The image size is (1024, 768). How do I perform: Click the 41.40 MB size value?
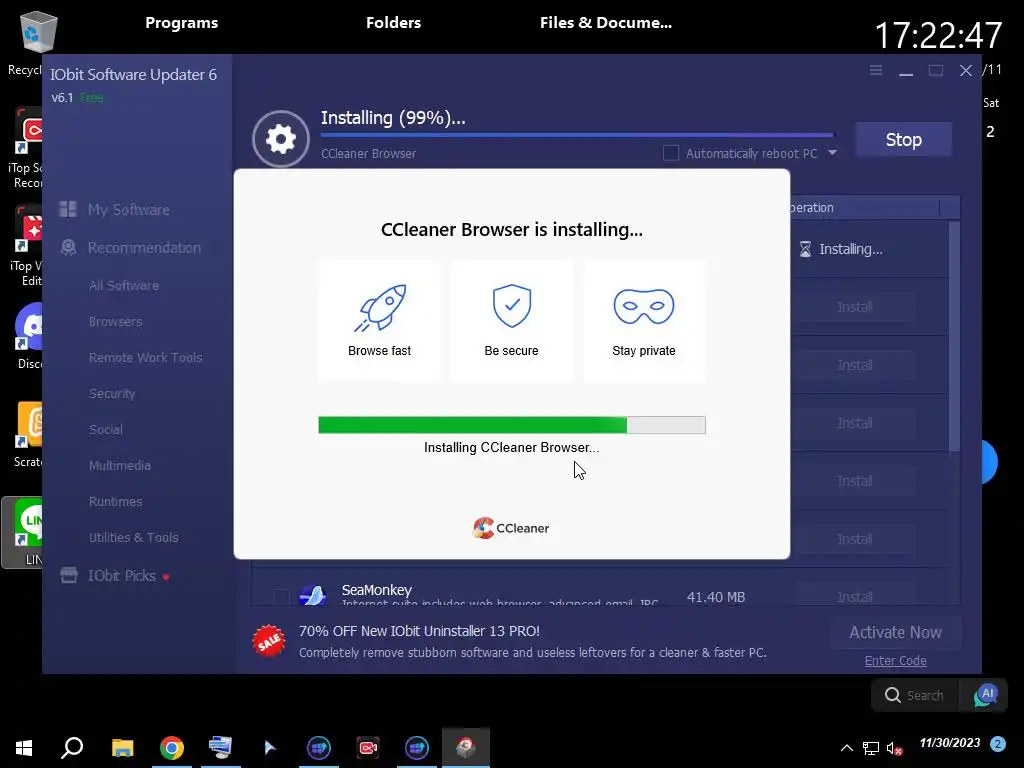[x=716, y=597]
